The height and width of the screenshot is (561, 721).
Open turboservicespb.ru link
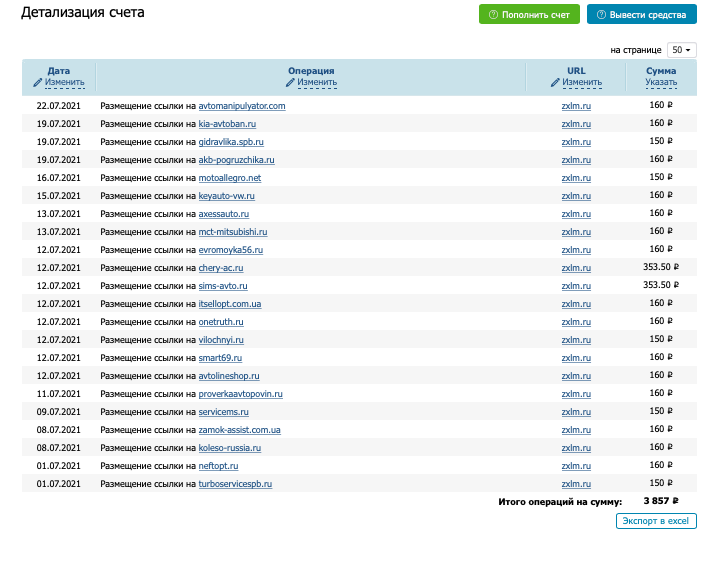pos(235,484)
